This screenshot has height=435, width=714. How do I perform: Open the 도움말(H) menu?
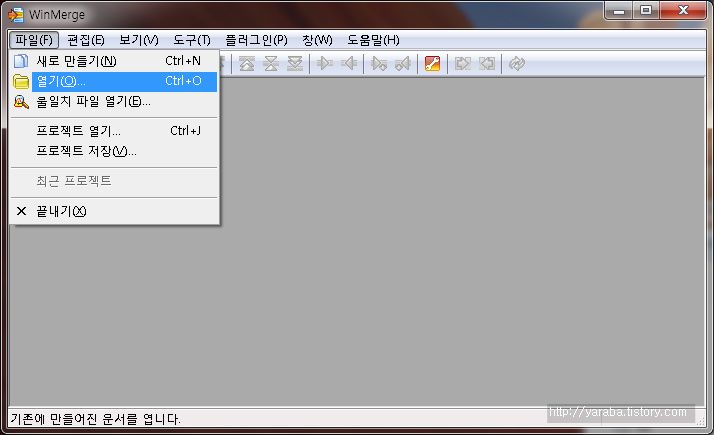[373, 40]
